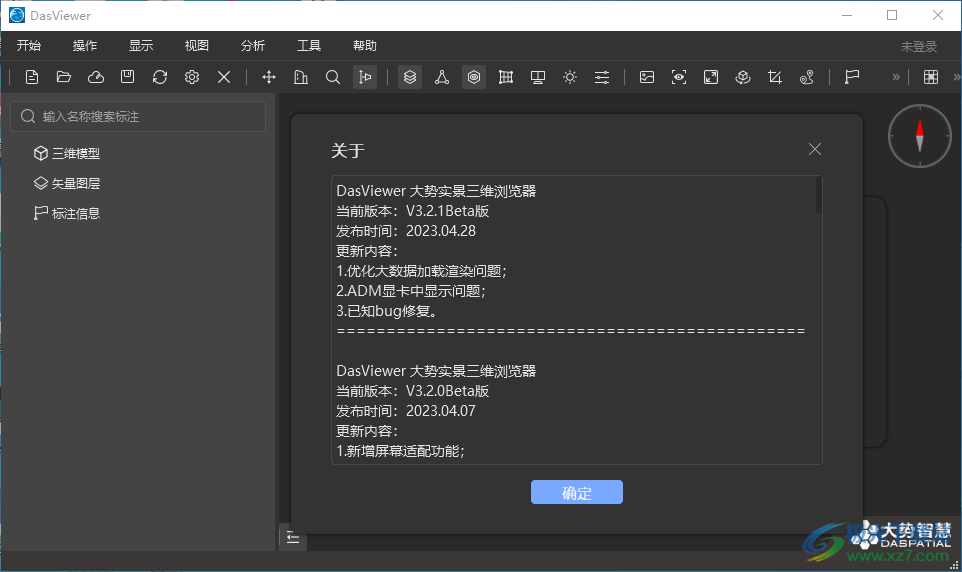Toggle the hexagon target toolbar icon
Image resolution: width=962 pixels, height=572 pixels.
coord(474,77)
